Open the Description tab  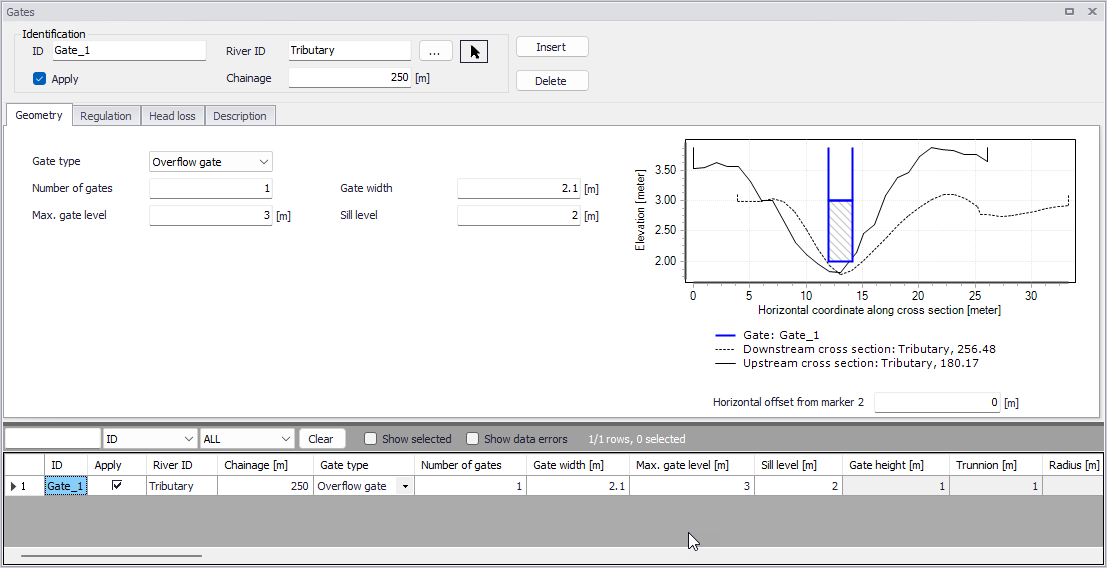click(240, 116)
